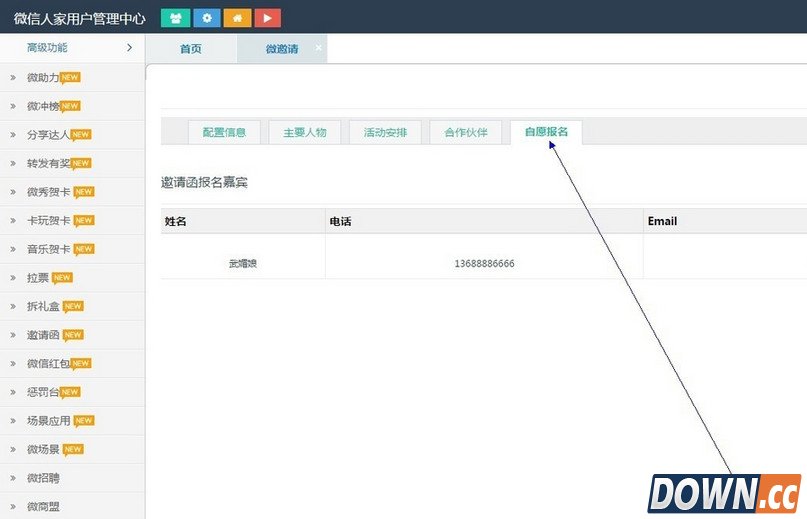Expand arrow beside 场景应用

coord(13,421)
